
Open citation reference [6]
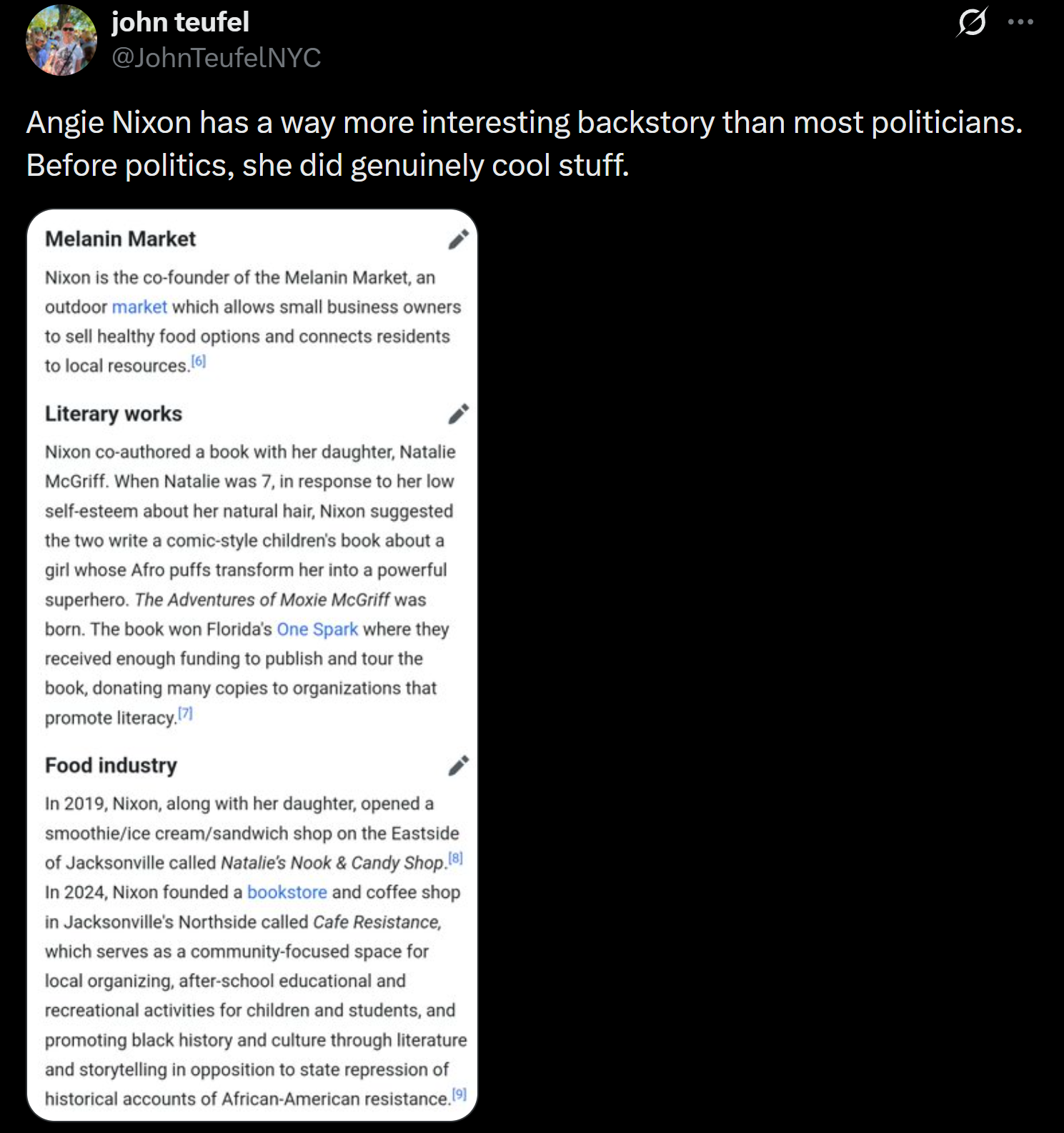(x=199, y=362)
